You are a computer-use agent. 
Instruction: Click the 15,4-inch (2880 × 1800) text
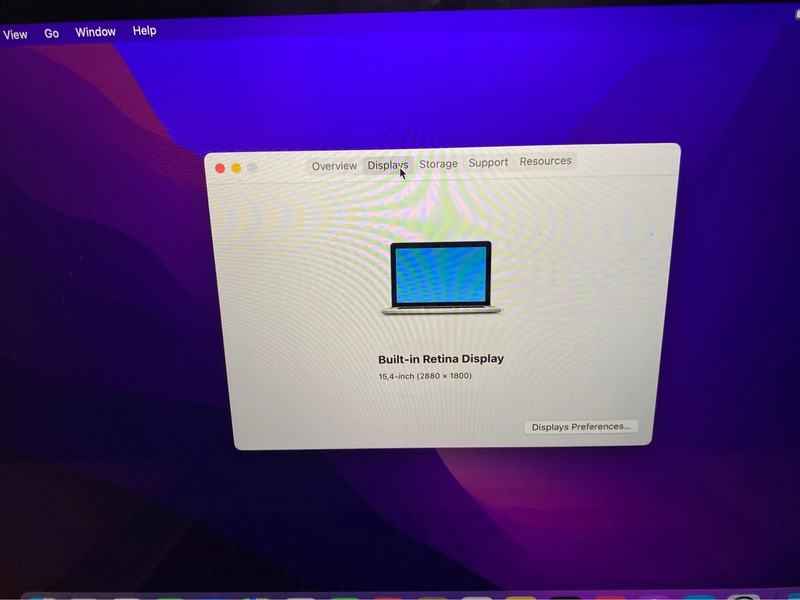[425, 376]
